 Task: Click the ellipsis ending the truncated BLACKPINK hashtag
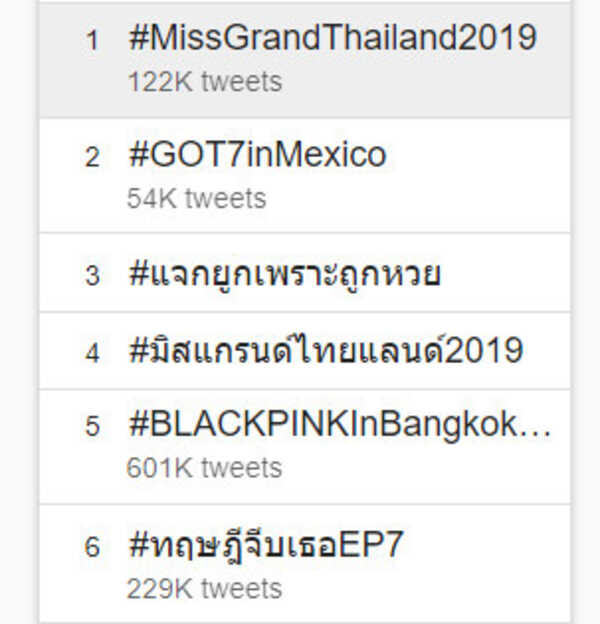[538, 430]
